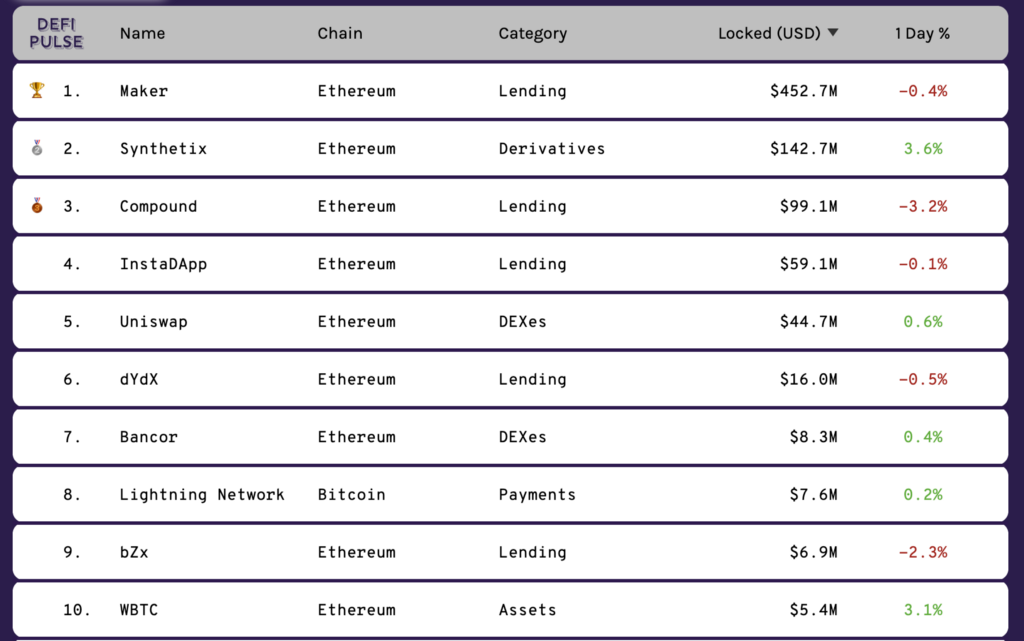This screenshot has height=641, width=1024.
Task: Select the InstaDApp entry
Action: point(163,264)
